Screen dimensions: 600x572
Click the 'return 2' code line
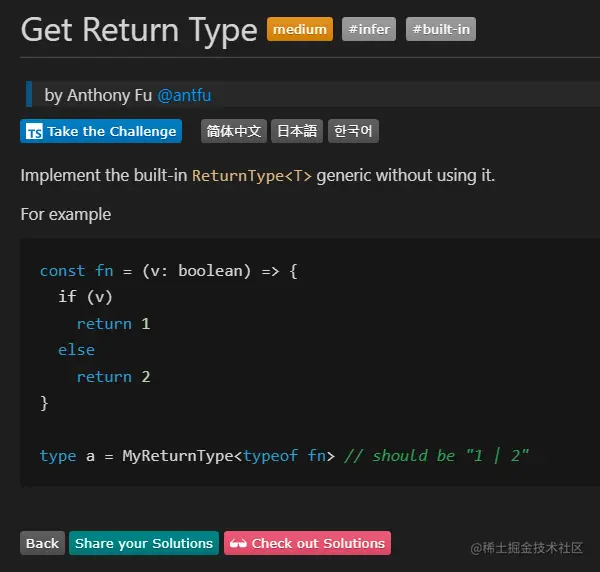(x=113, y=376)
